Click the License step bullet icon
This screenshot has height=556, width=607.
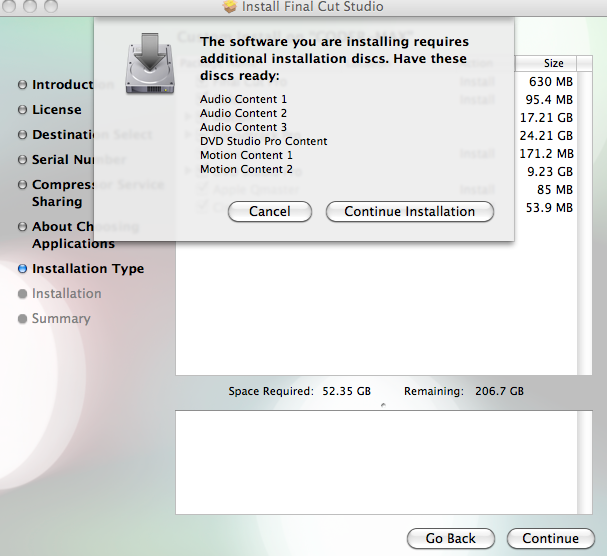(22, 110)
